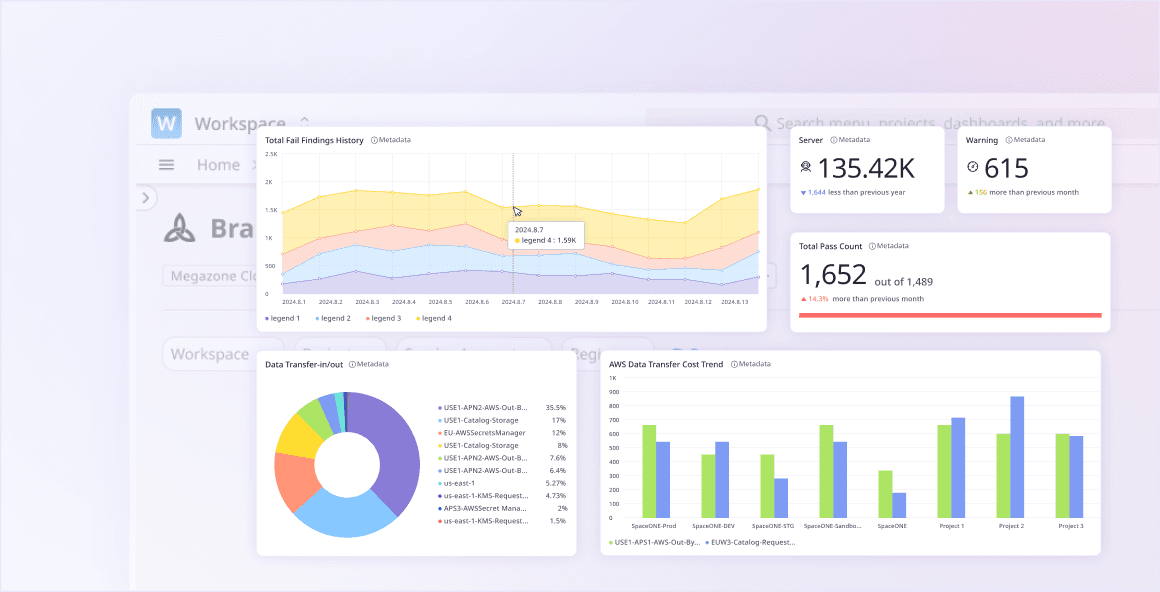Toggle legend 2 series in chart
The width and height of the screenshot is (1160, 592).
tap(333, 318)
